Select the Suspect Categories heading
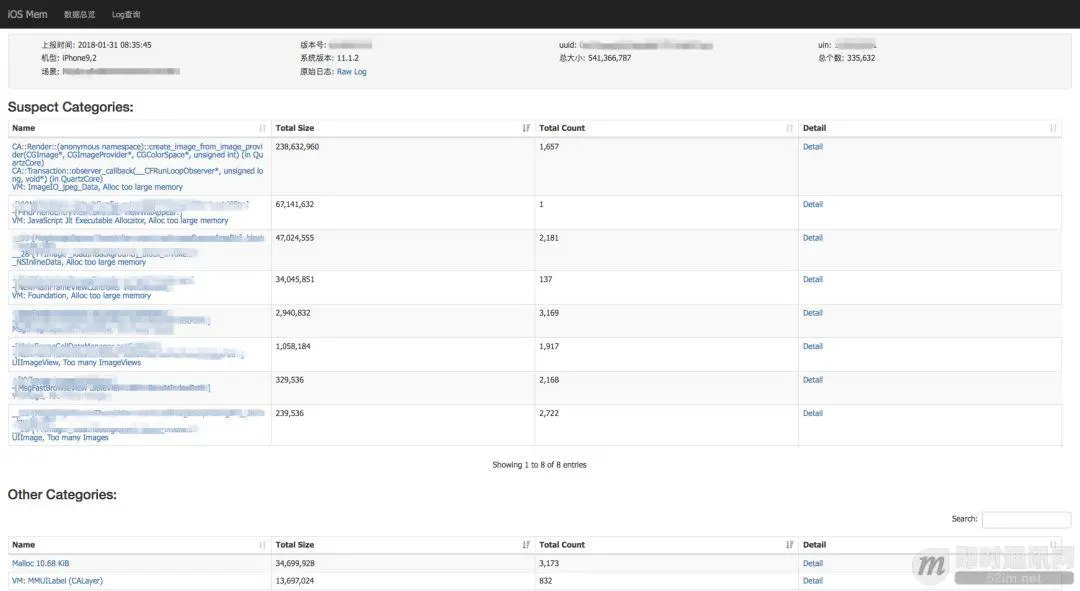1080x591 pixels. point(70,107)
